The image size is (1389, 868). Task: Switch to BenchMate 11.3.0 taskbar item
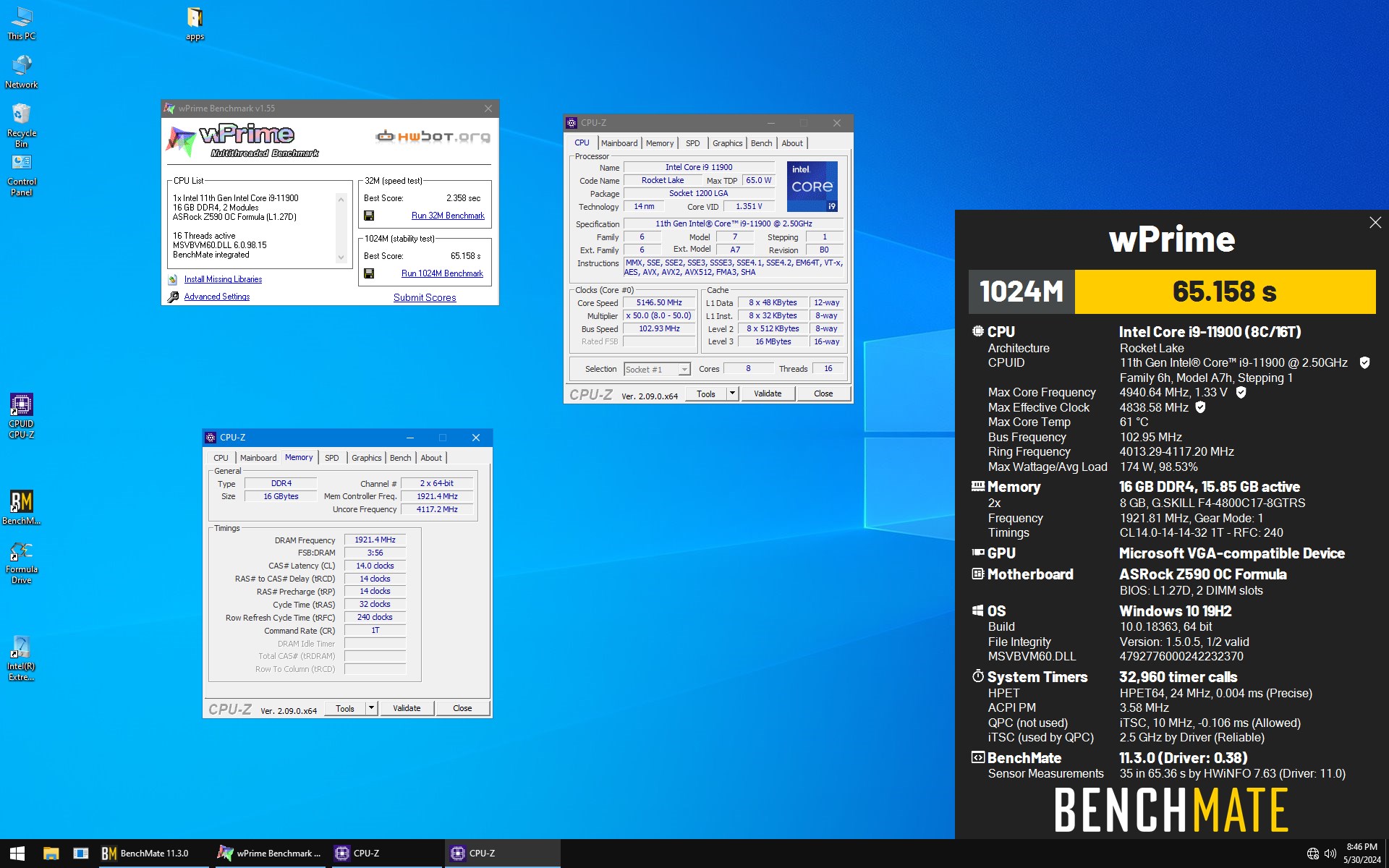pyautogui.click(x=154, y=854)
